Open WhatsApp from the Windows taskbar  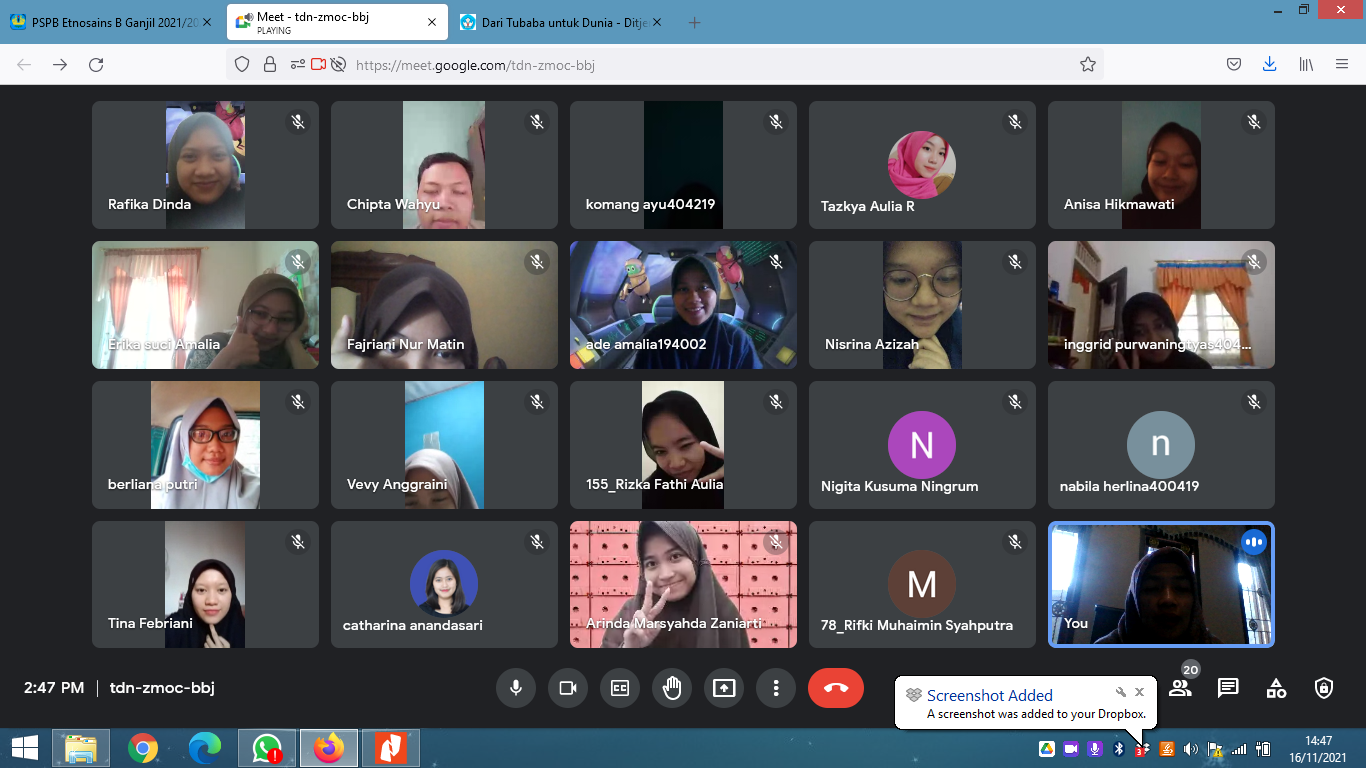[x=267, y=748]
